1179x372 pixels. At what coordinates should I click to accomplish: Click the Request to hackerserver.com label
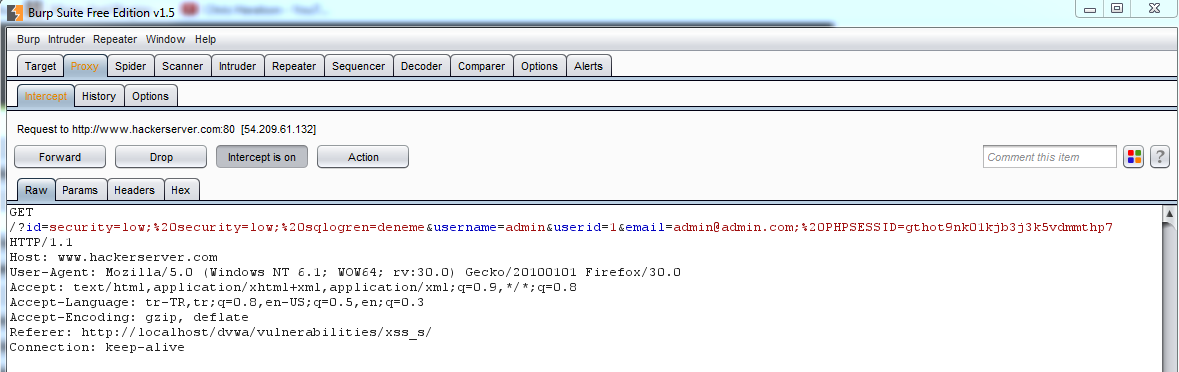pos(166,129)
